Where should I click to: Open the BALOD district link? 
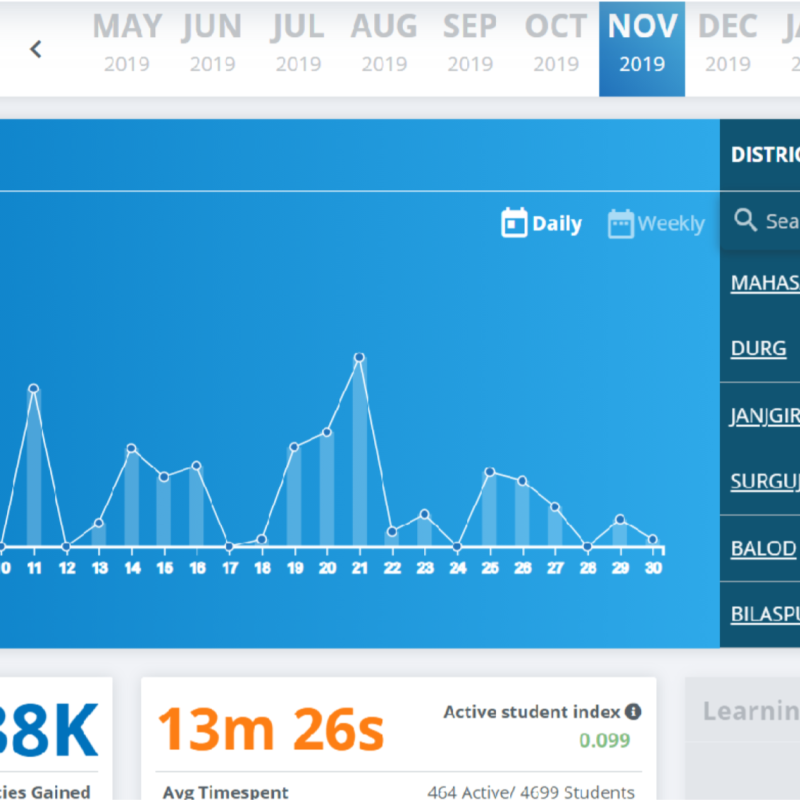pos(763,549)
